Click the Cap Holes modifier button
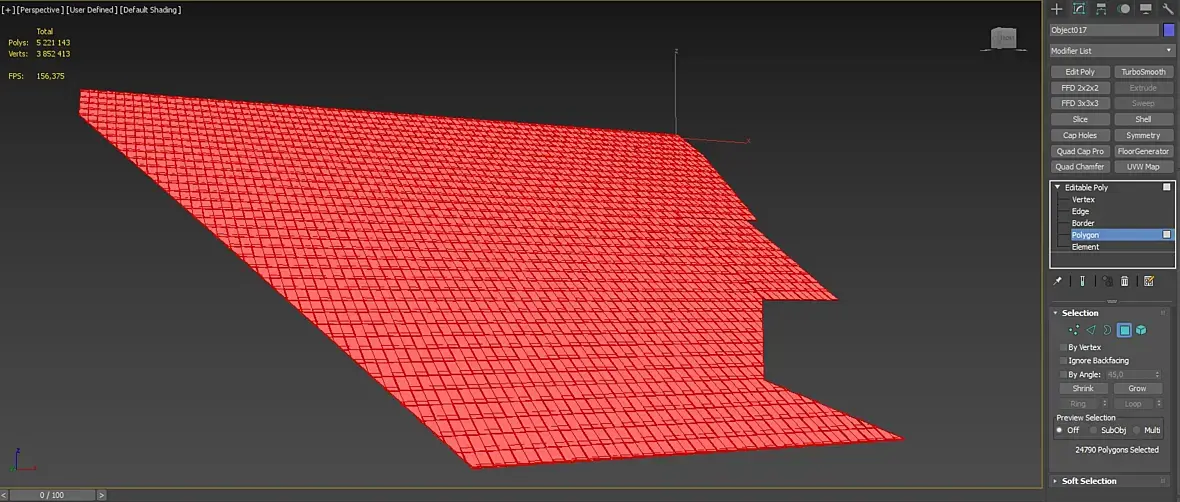1180x502 pixels. (1080, 135)
